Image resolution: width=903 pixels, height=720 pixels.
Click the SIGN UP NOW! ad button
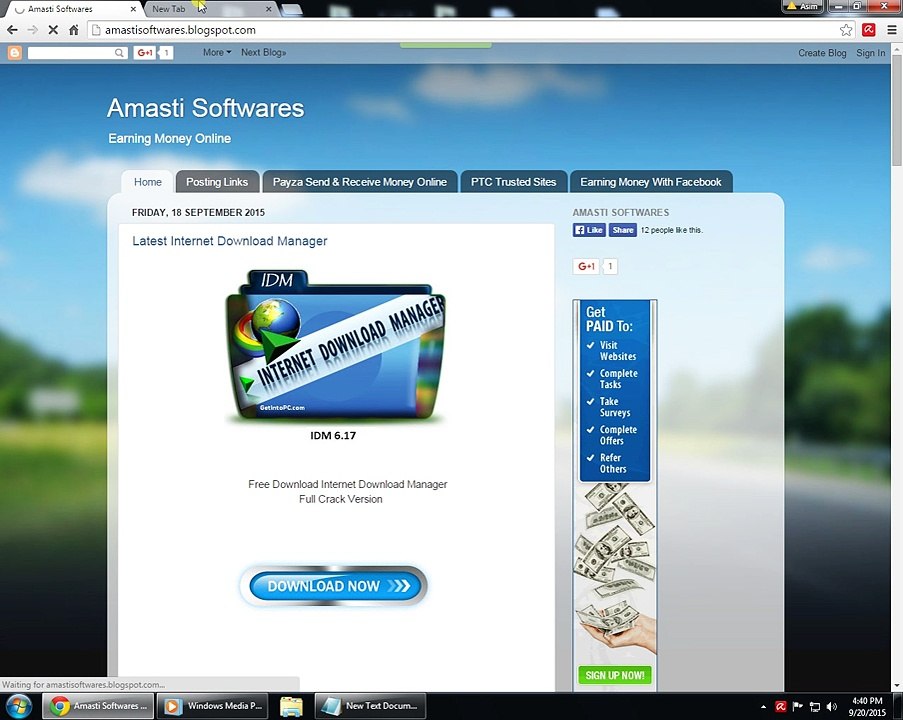614,675
